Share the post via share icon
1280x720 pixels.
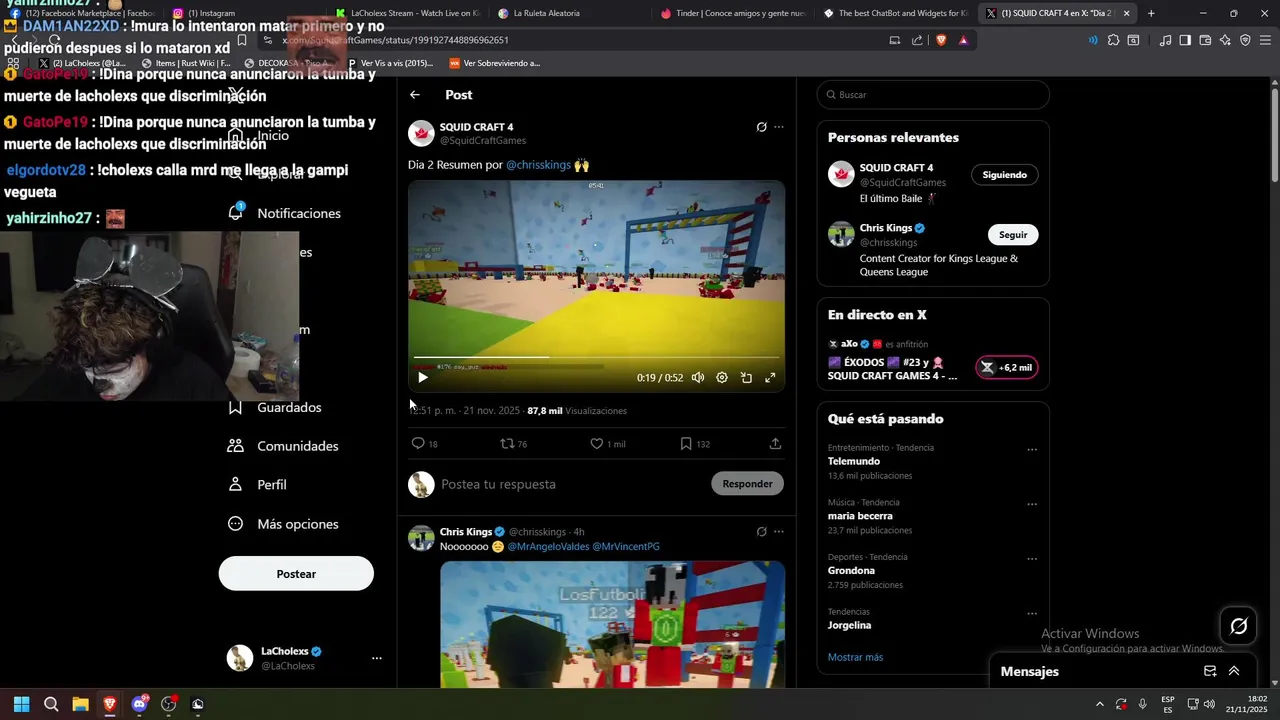click(x=775, y=444)
